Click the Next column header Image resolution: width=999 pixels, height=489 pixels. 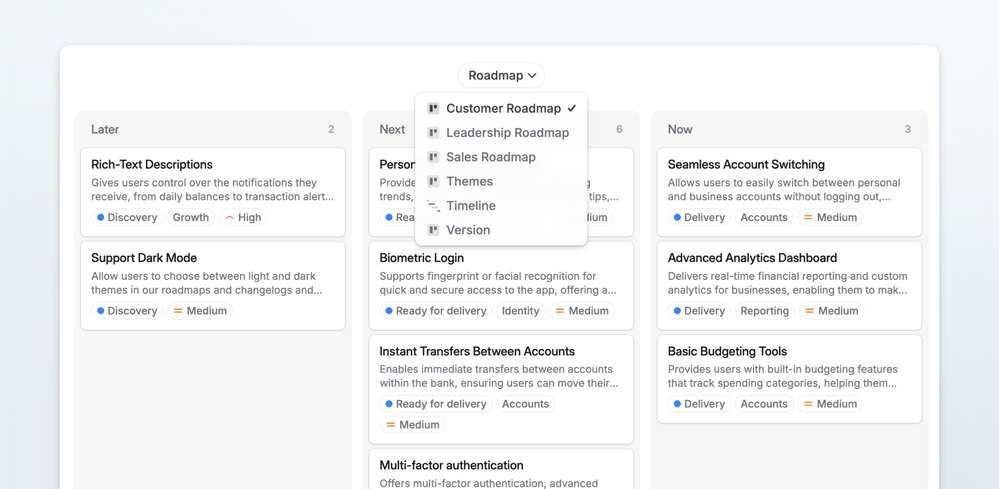(392, 129)
